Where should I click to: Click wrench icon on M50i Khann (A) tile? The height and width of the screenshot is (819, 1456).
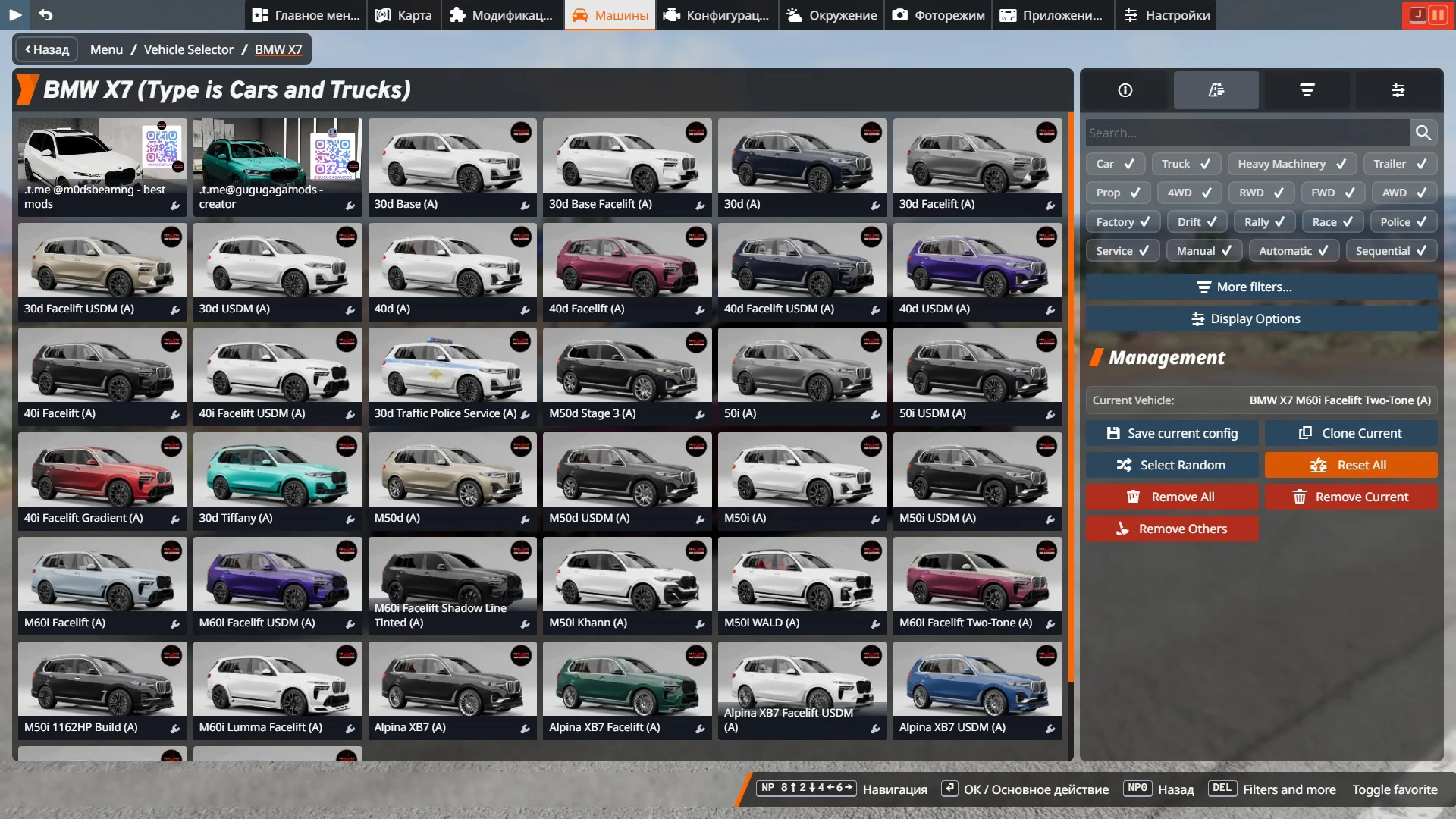point(700,624)
